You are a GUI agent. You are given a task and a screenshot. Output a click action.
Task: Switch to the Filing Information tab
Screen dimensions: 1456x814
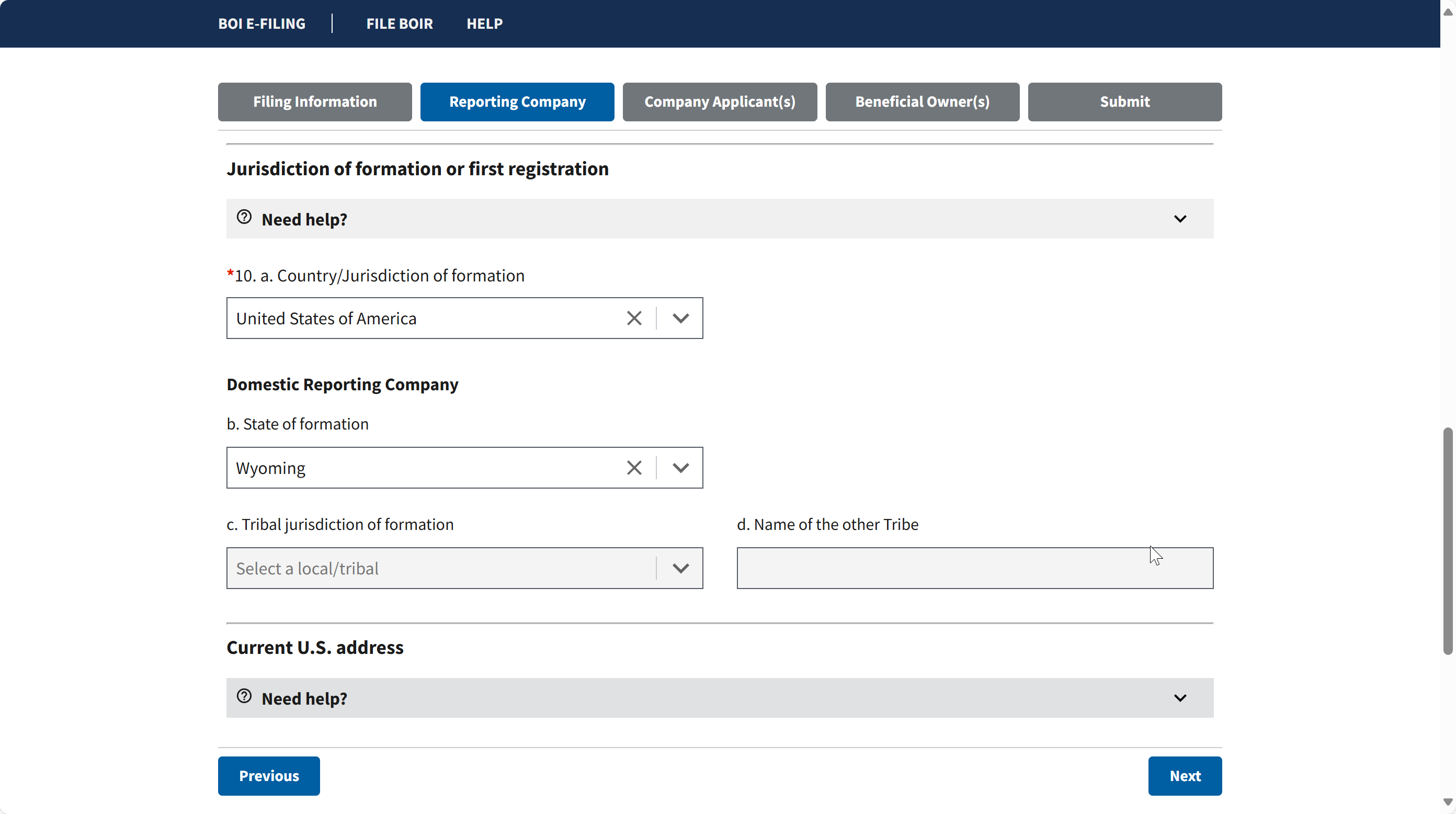pos(315,101)
